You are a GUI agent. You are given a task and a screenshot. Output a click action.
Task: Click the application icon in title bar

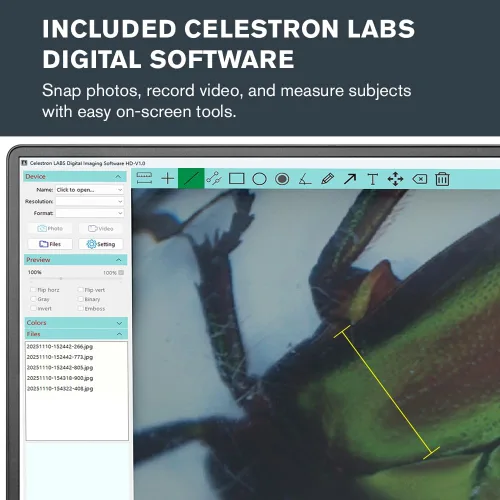(24, 163)
